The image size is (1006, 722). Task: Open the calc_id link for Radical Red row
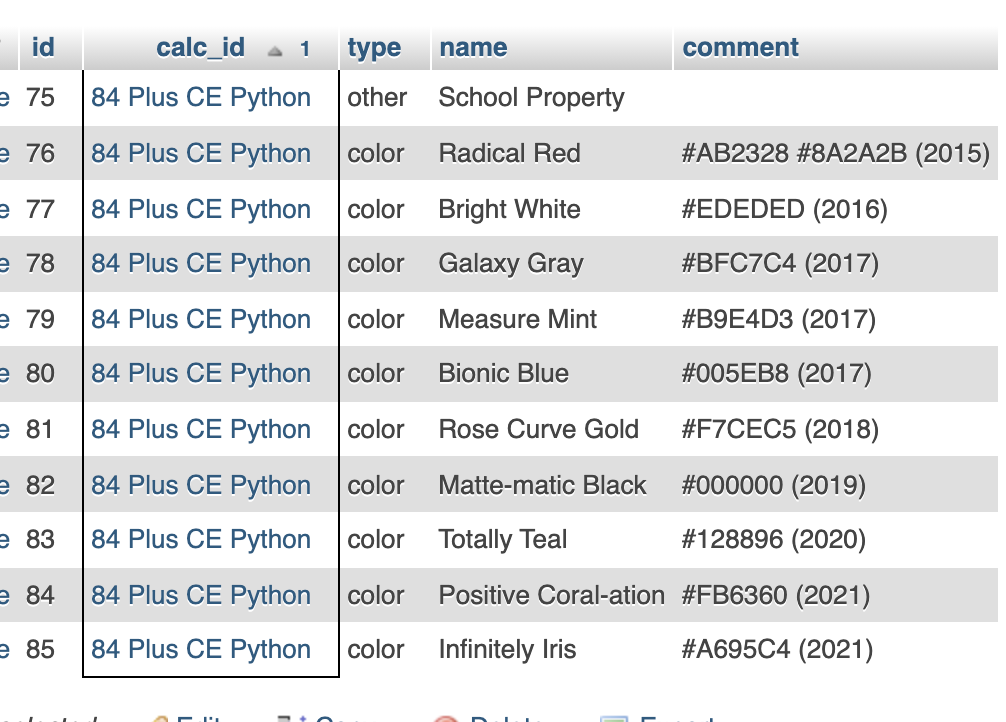201,154
